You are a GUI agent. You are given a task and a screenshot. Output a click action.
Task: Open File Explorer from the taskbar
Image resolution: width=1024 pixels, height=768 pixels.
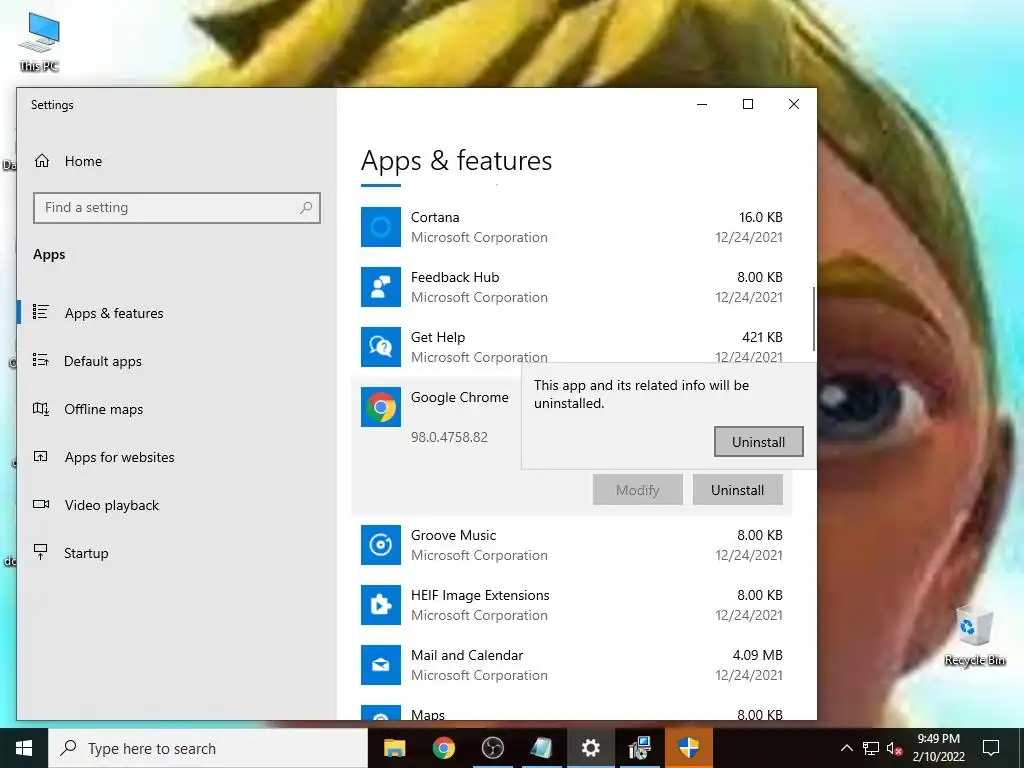pyautogui.click(x=394, y=748)
